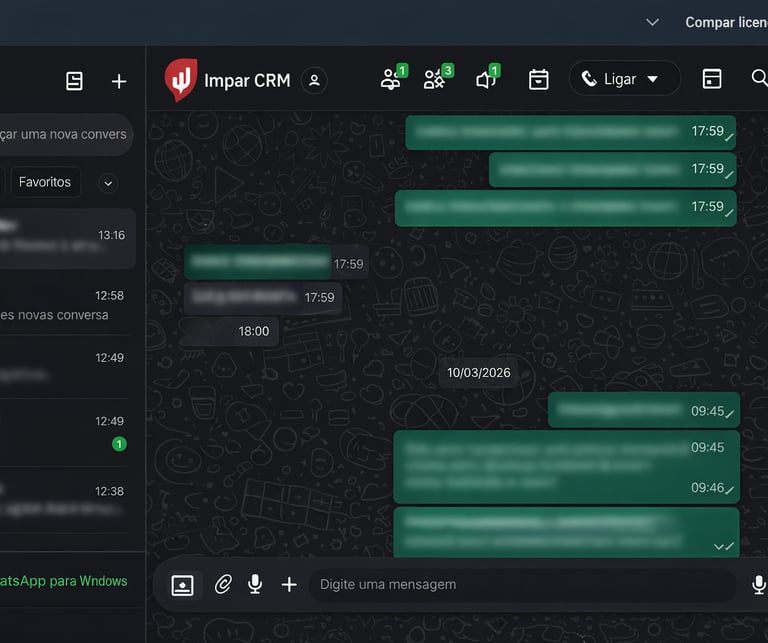Open the notes panel icon in sidebar
Image resolution: width=768 pixels, height=643 pixels.
pyautogui.click(x=74, y=81)
